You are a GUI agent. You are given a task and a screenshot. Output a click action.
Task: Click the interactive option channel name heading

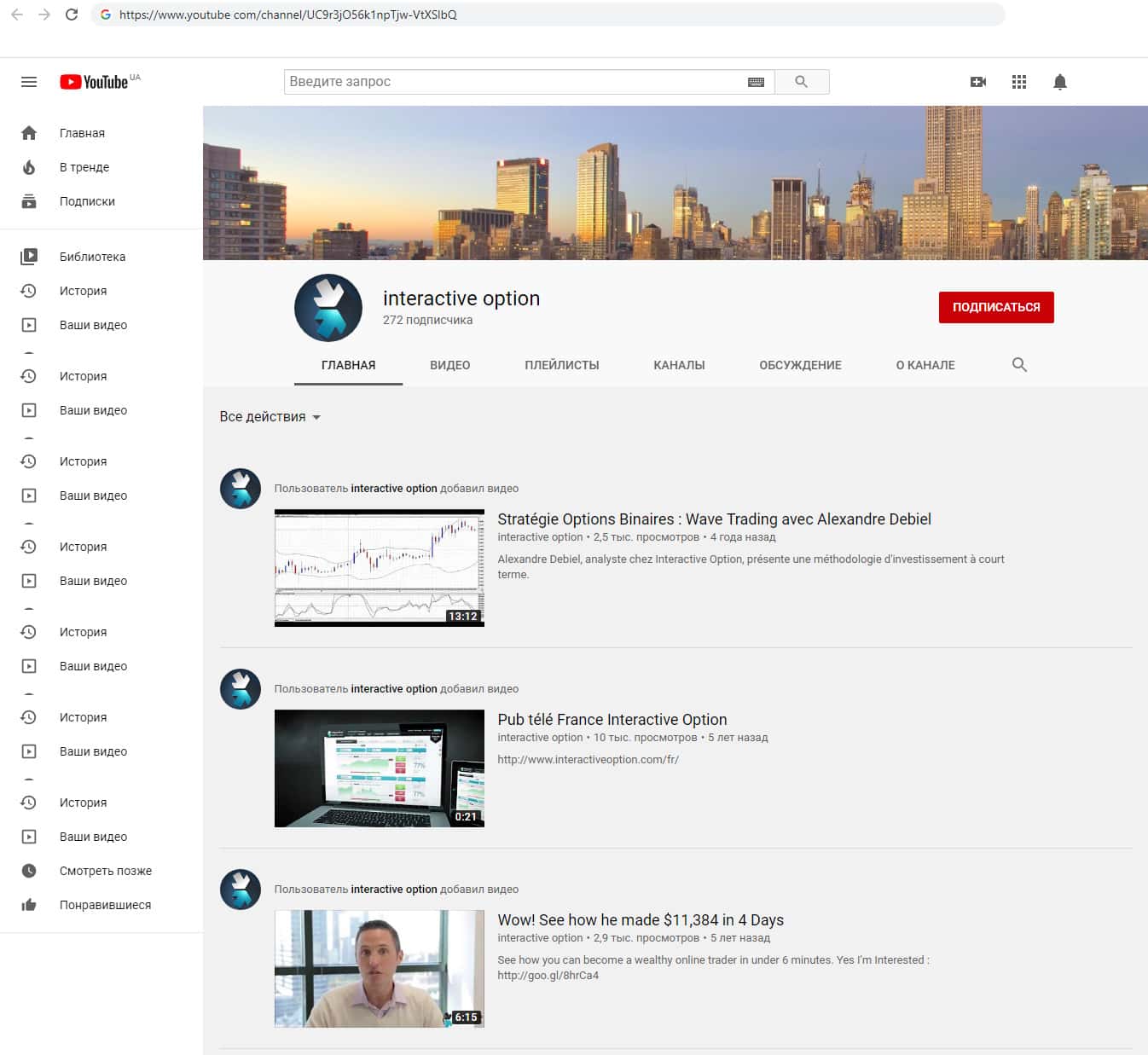(461, 299)
